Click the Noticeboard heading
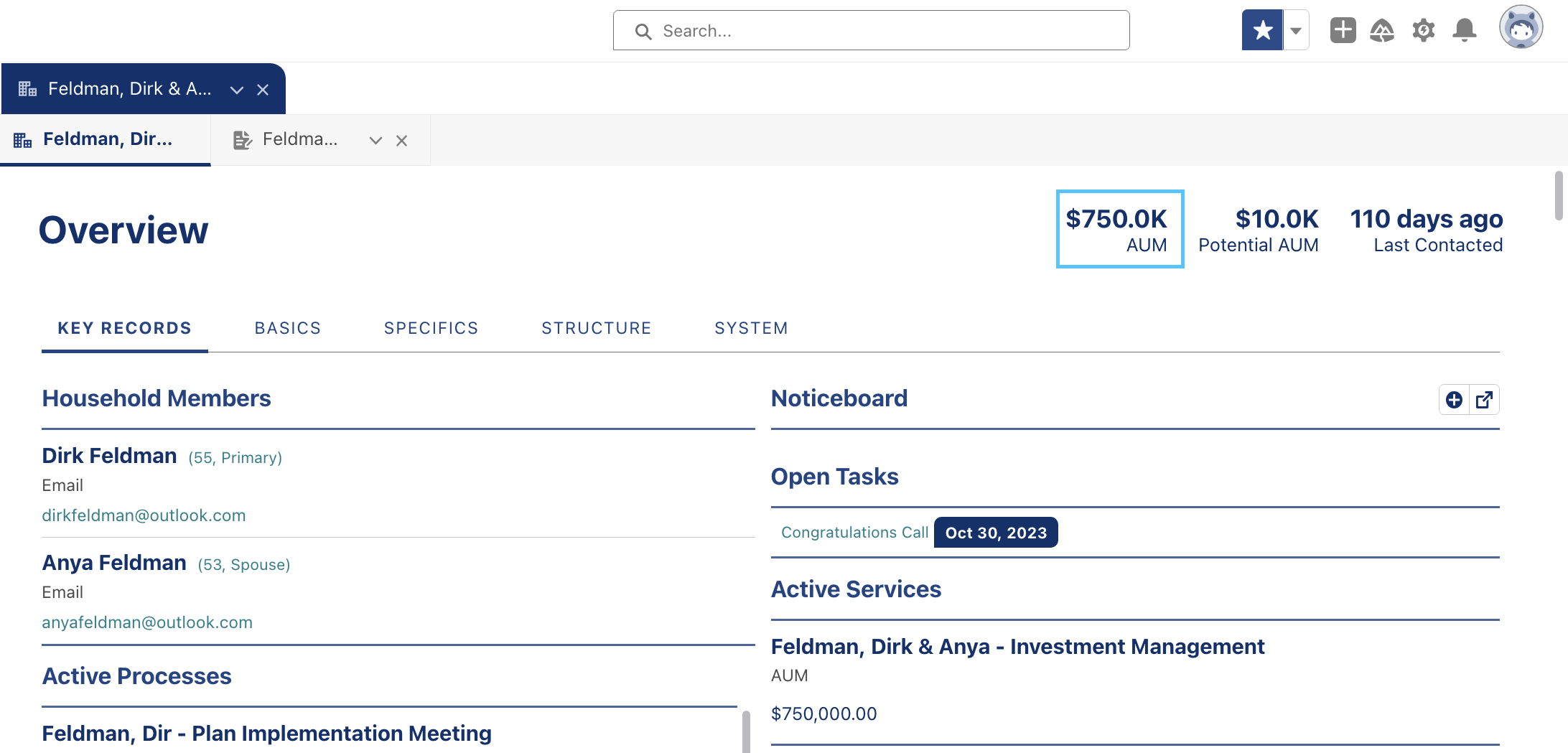The width and height of the screenshot is (1568, 753). click(839, 398)
